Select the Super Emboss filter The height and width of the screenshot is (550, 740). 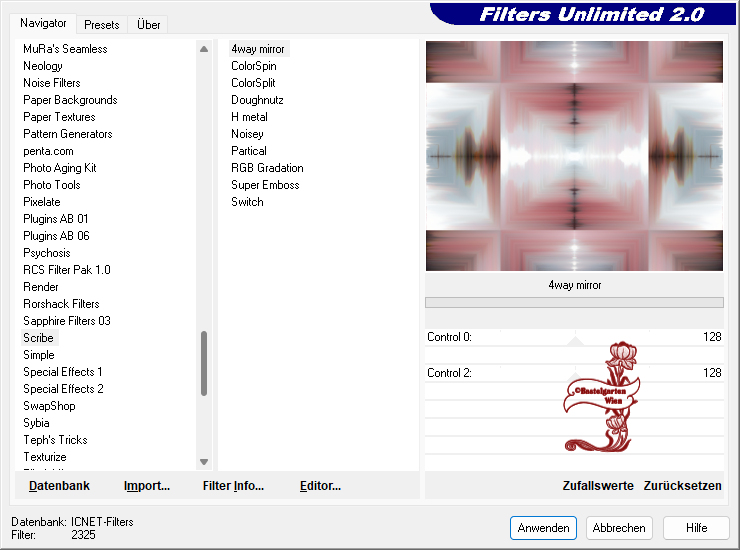pyautogui.click(x=265, y=185)
